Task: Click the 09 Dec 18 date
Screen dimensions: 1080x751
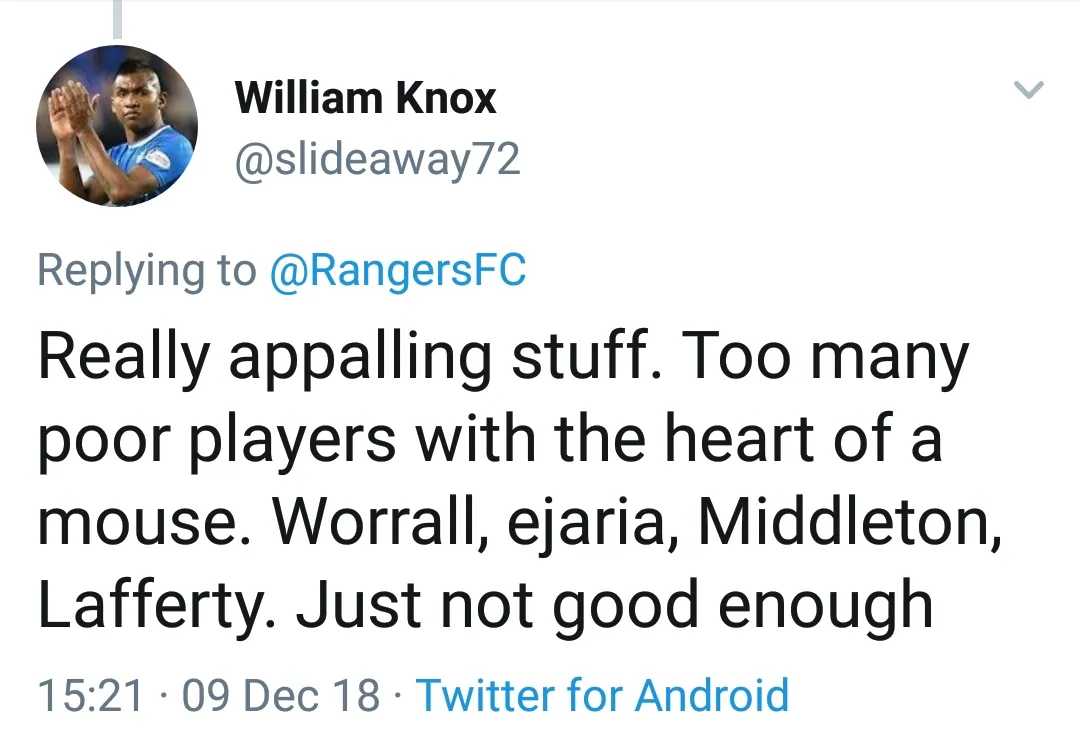Action: click(281, 695)
